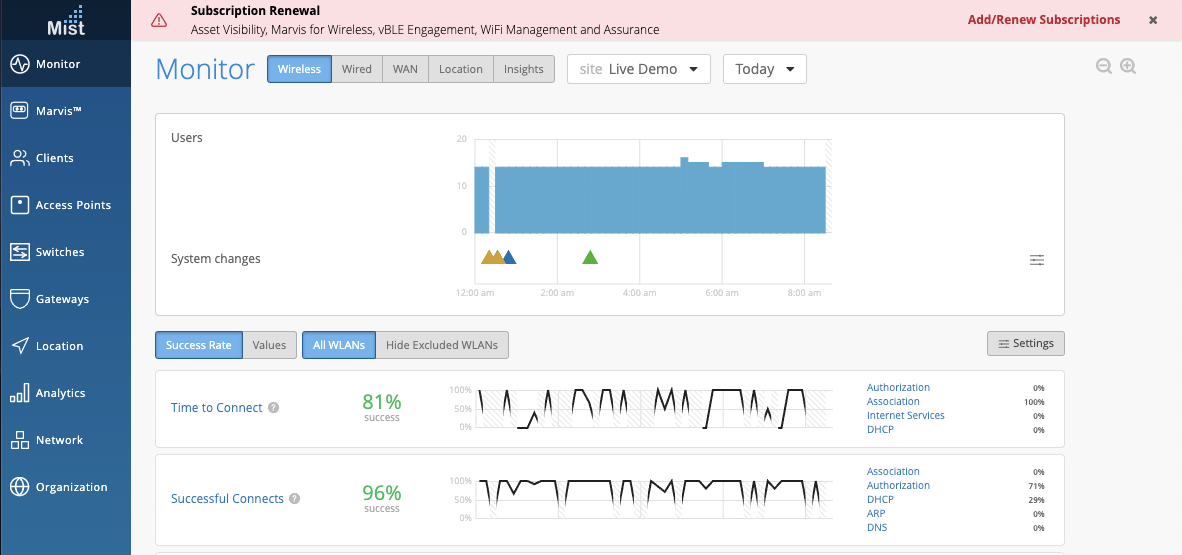The image size is (1182, 555).
Task: Switch the metric view to Values
Action: (x=269, y=345)
